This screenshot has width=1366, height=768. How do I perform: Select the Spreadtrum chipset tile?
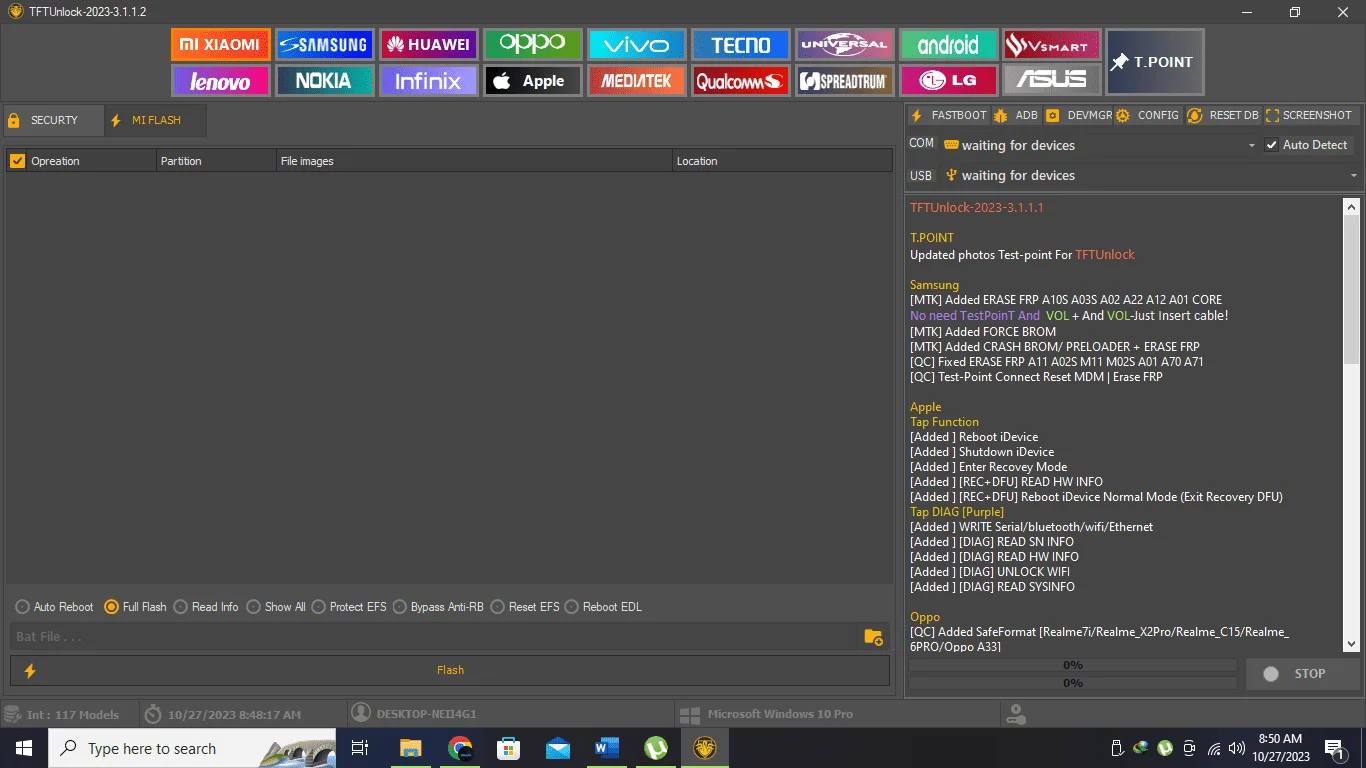pos(844,81)
